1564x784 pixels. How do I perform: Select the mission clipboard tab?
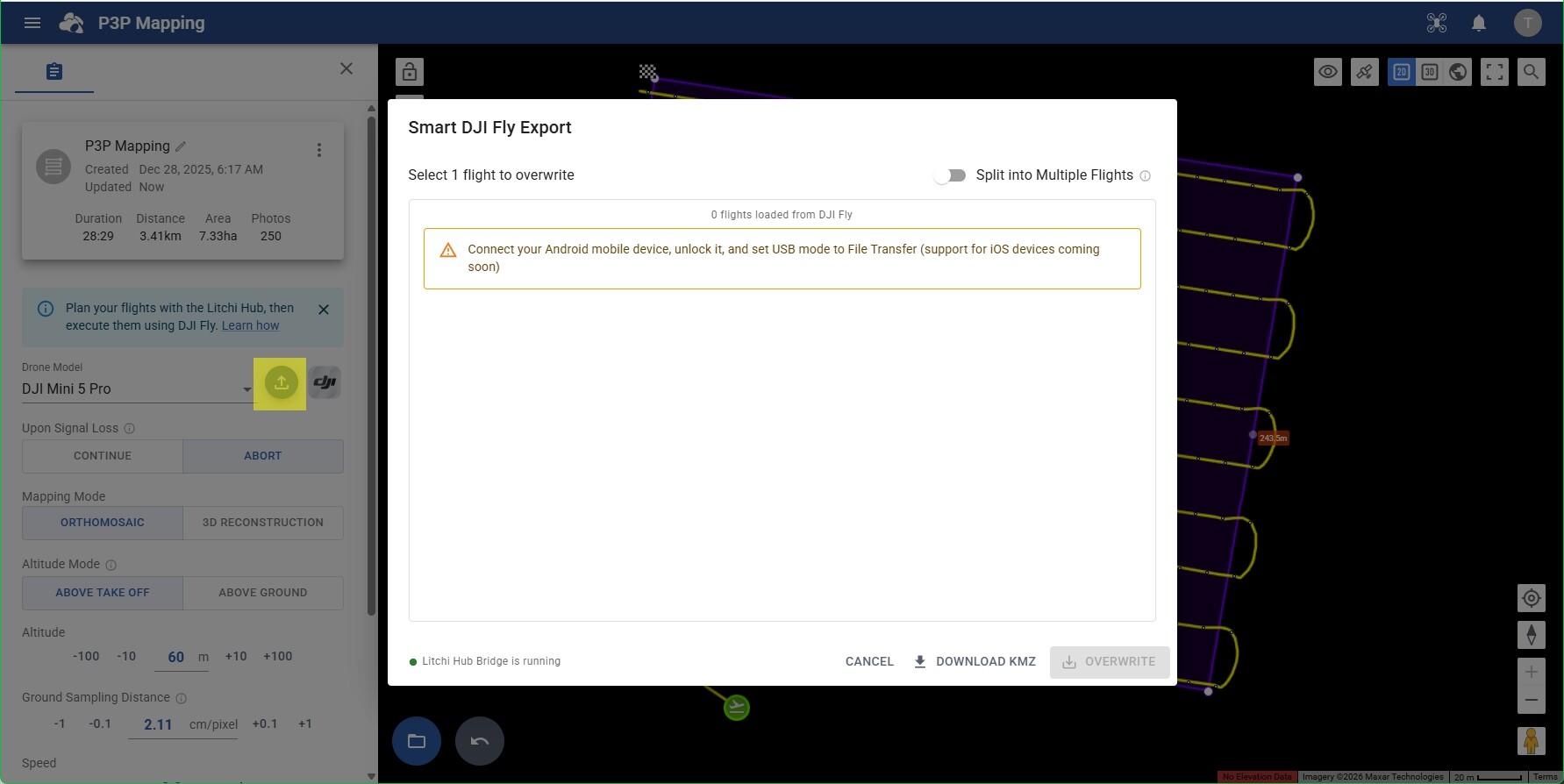(x=54, y=71)
